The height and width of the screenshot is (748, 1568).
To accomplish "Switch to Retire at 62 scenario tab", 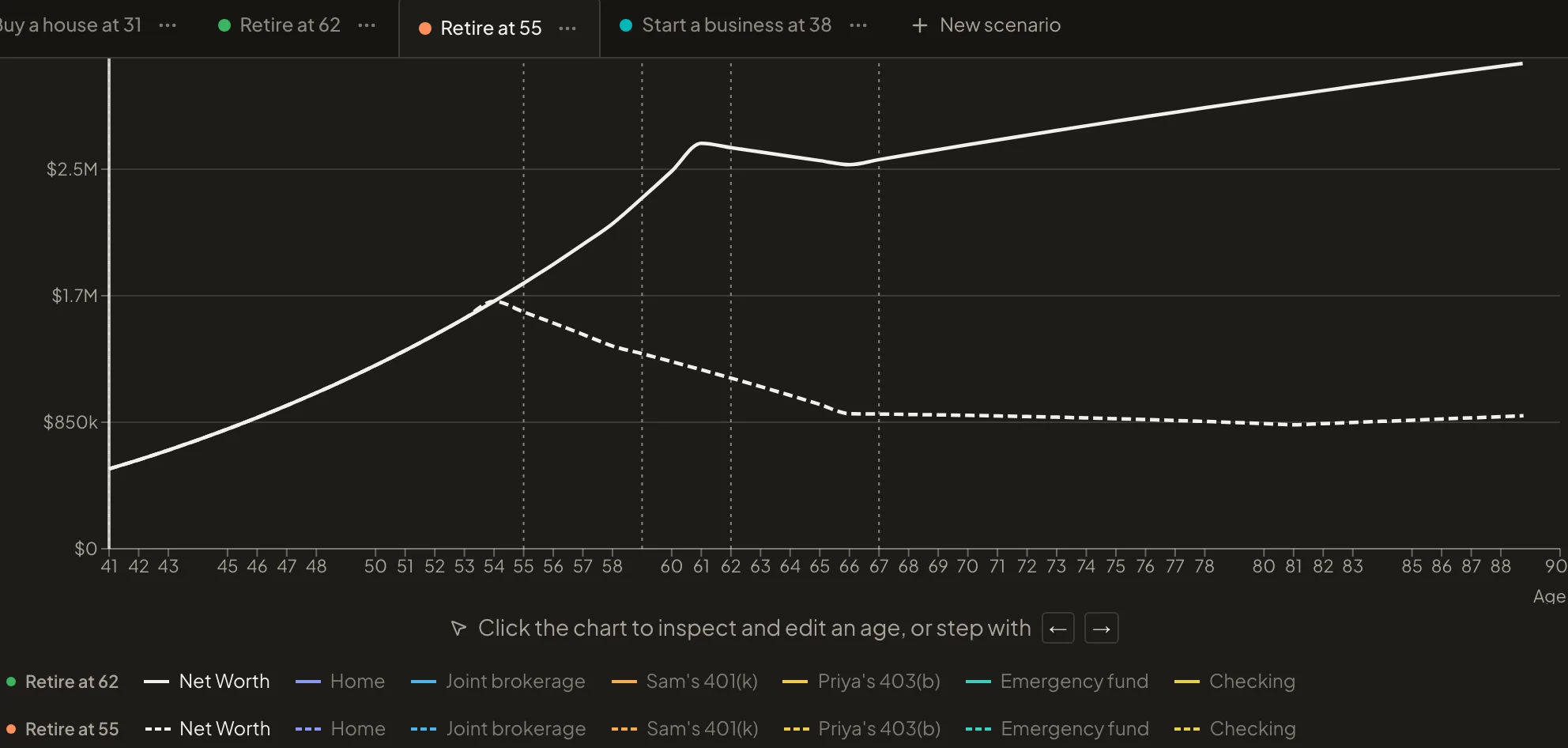I will pyautogui.click(x=279, y=25).
